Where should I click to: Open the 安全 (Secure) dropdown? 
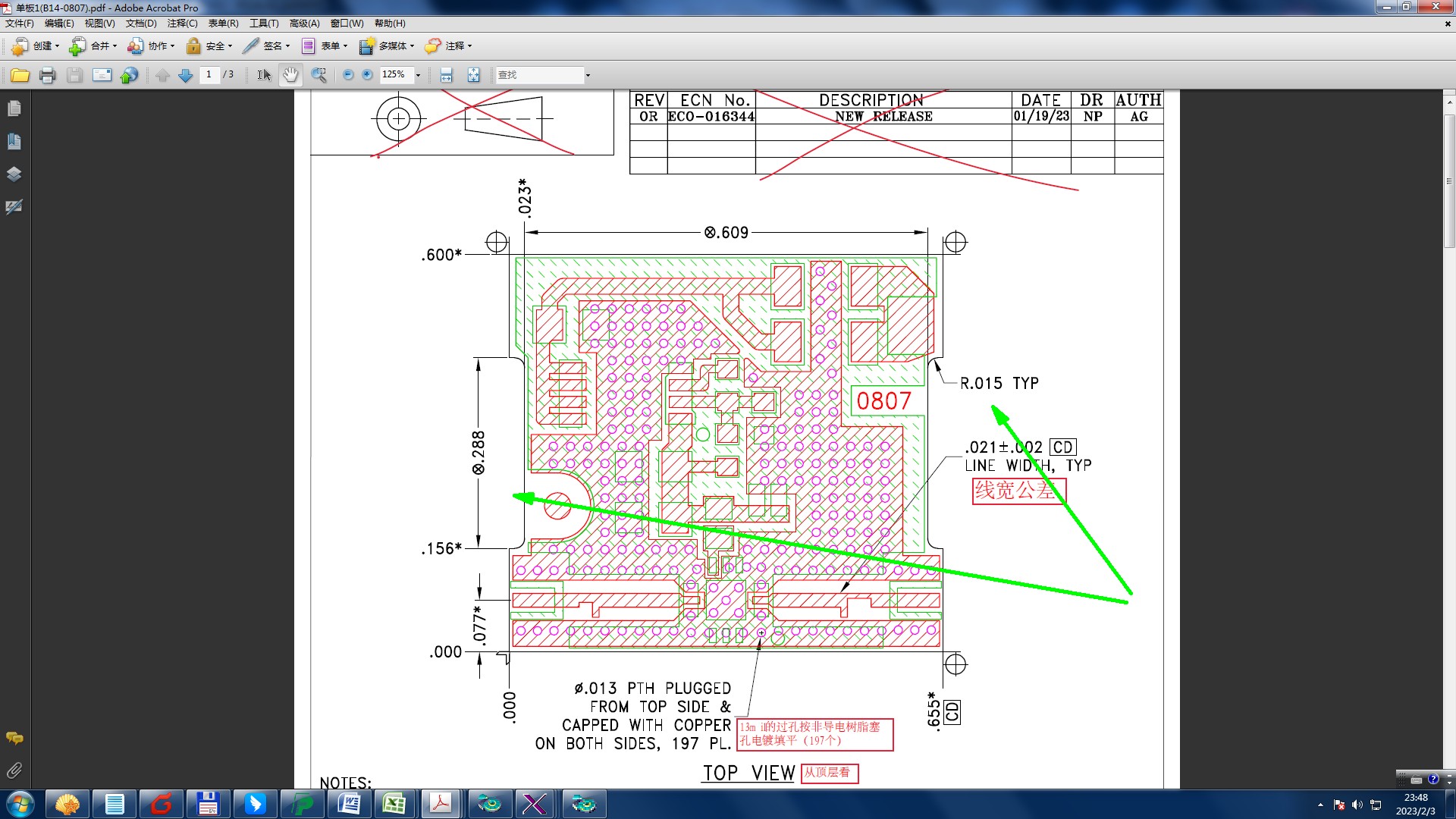(x=209, y=46)
